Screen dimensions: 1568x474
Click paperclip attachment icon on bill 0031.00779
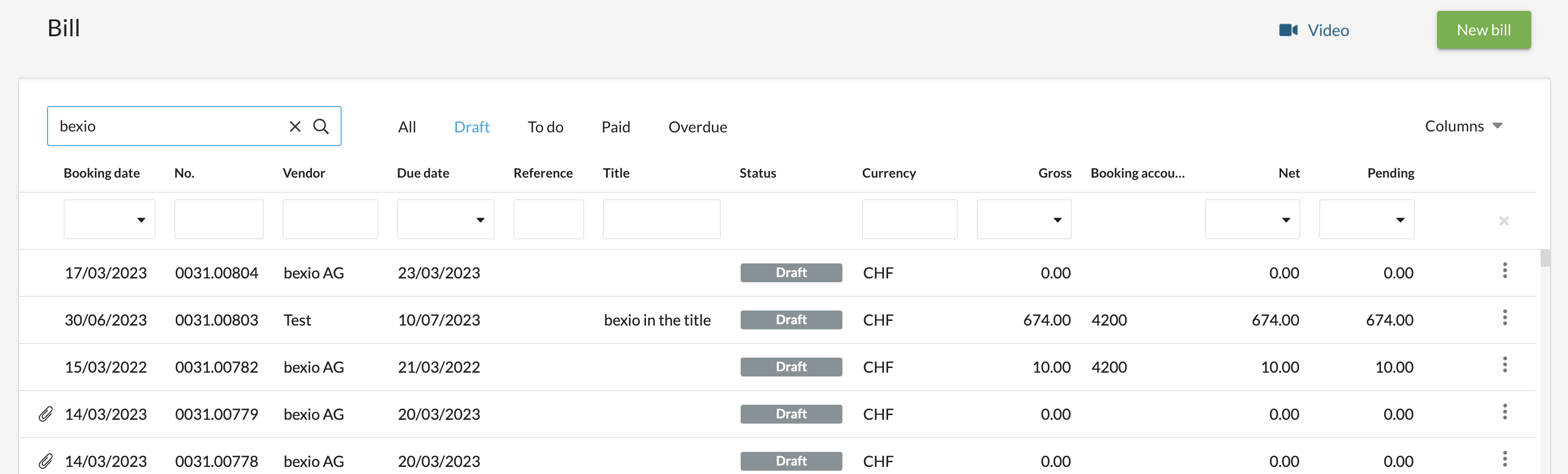point(46,414)
